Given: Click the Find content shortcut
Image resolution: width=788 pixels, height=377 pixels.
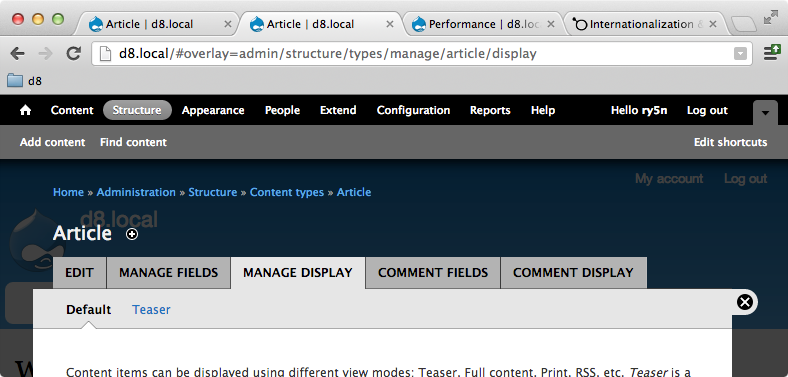Looking at the screenshot, I should [133, 142].
